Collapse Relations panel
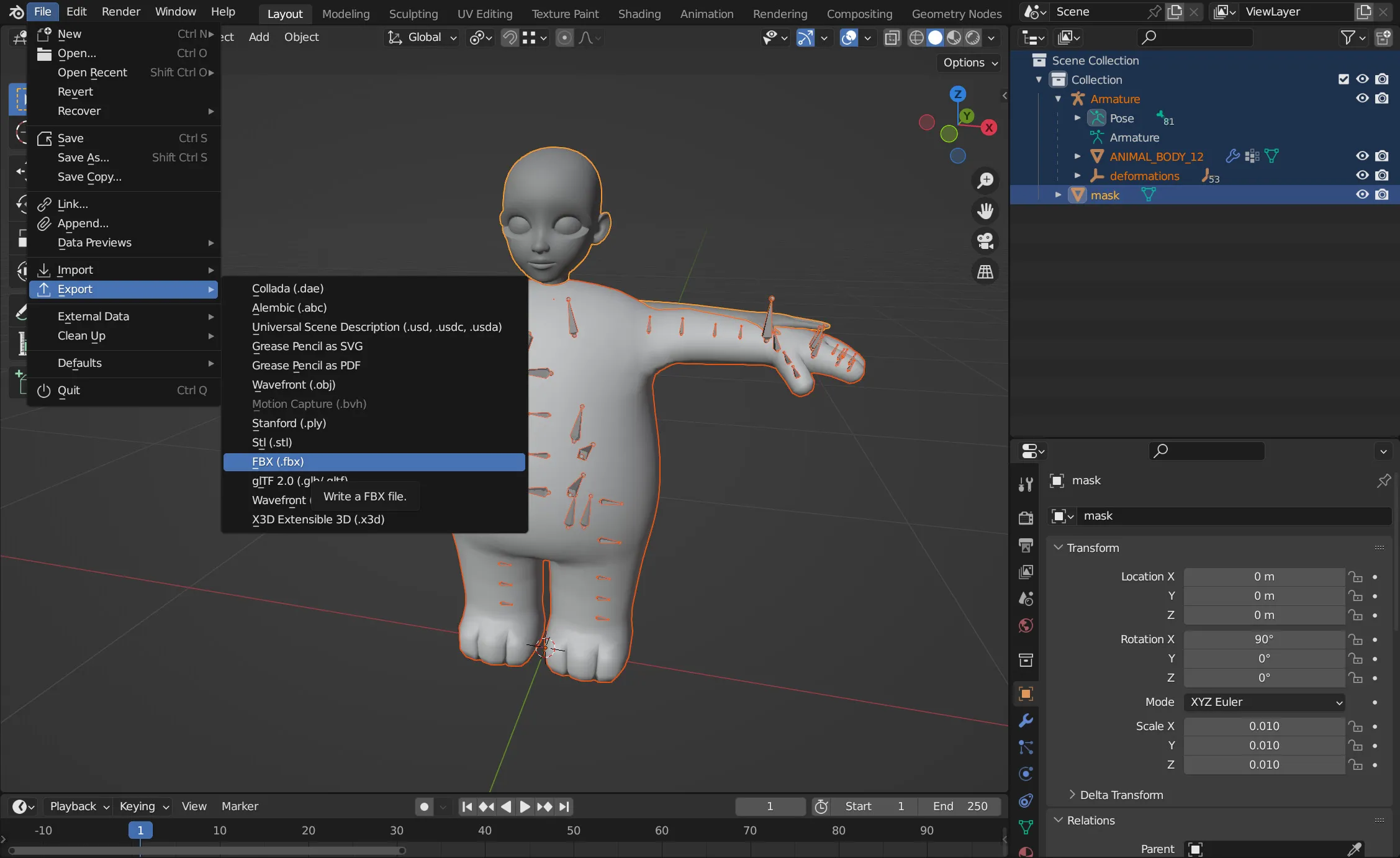This screenshot has width=1400, height=858. point(1058,820)
